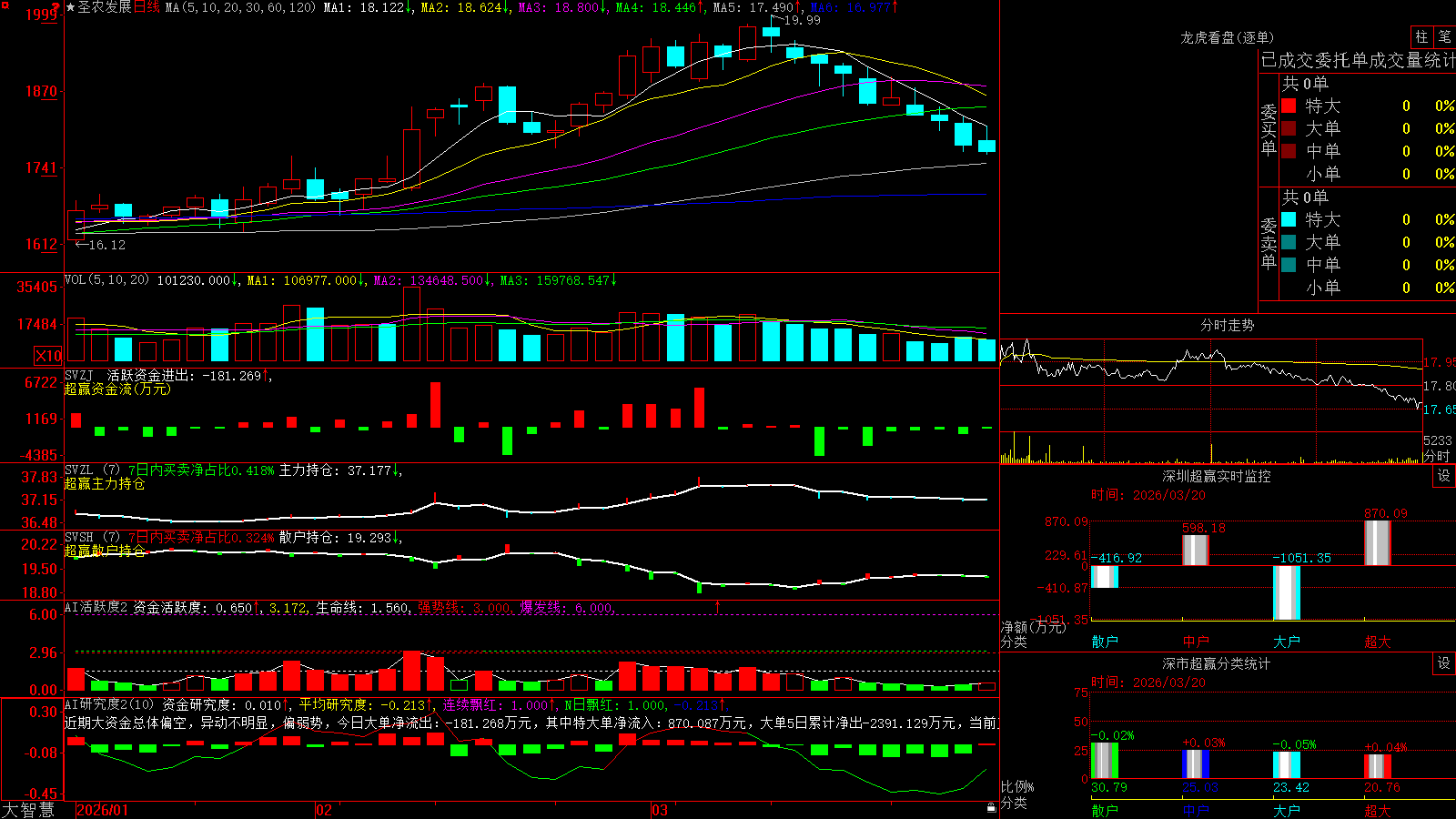Click the 17.80 intraday price axis label

[1439, 386]
